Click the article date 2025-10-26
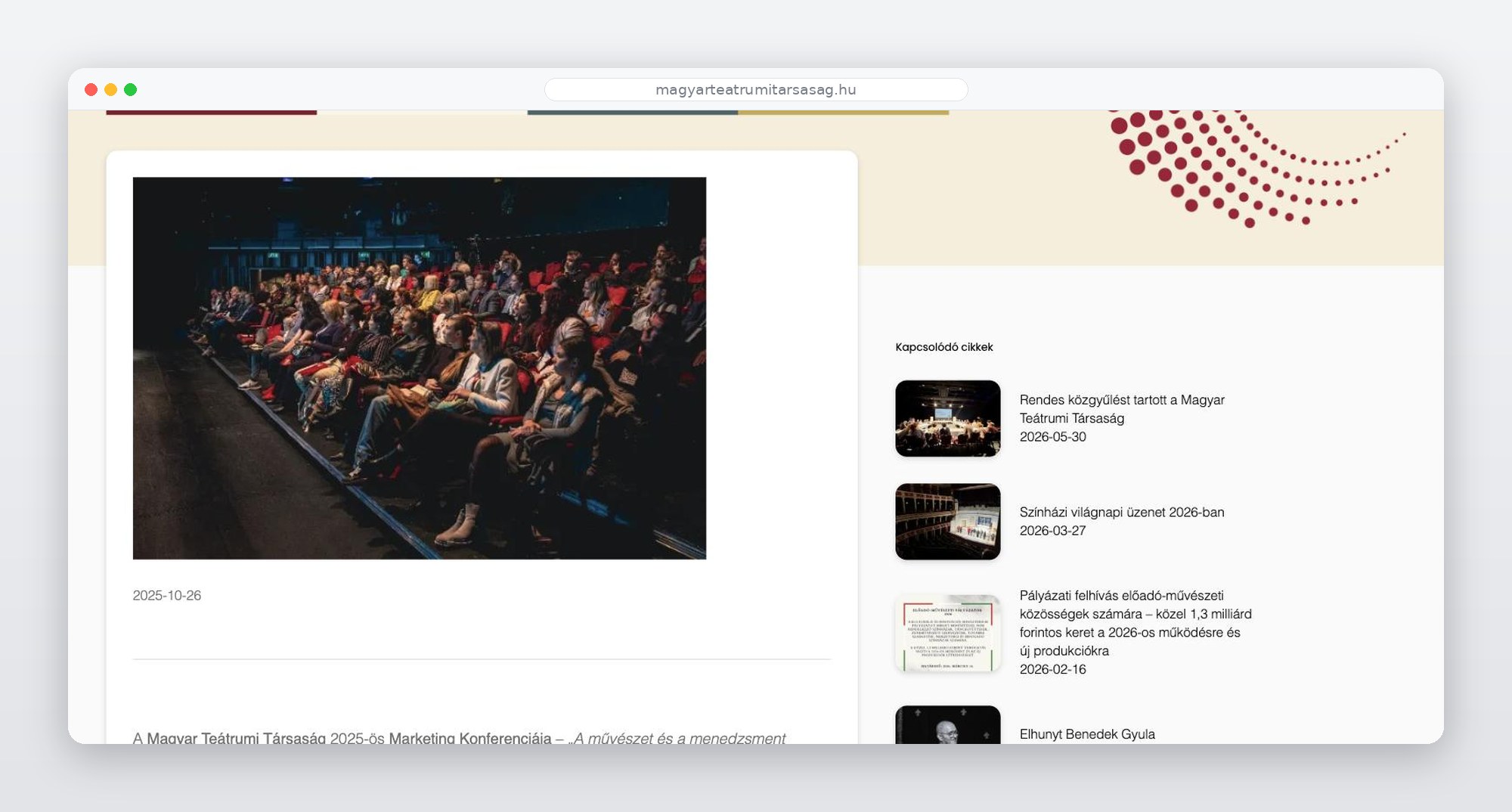Screen dimensions: 1512x812 coord(167,596)
